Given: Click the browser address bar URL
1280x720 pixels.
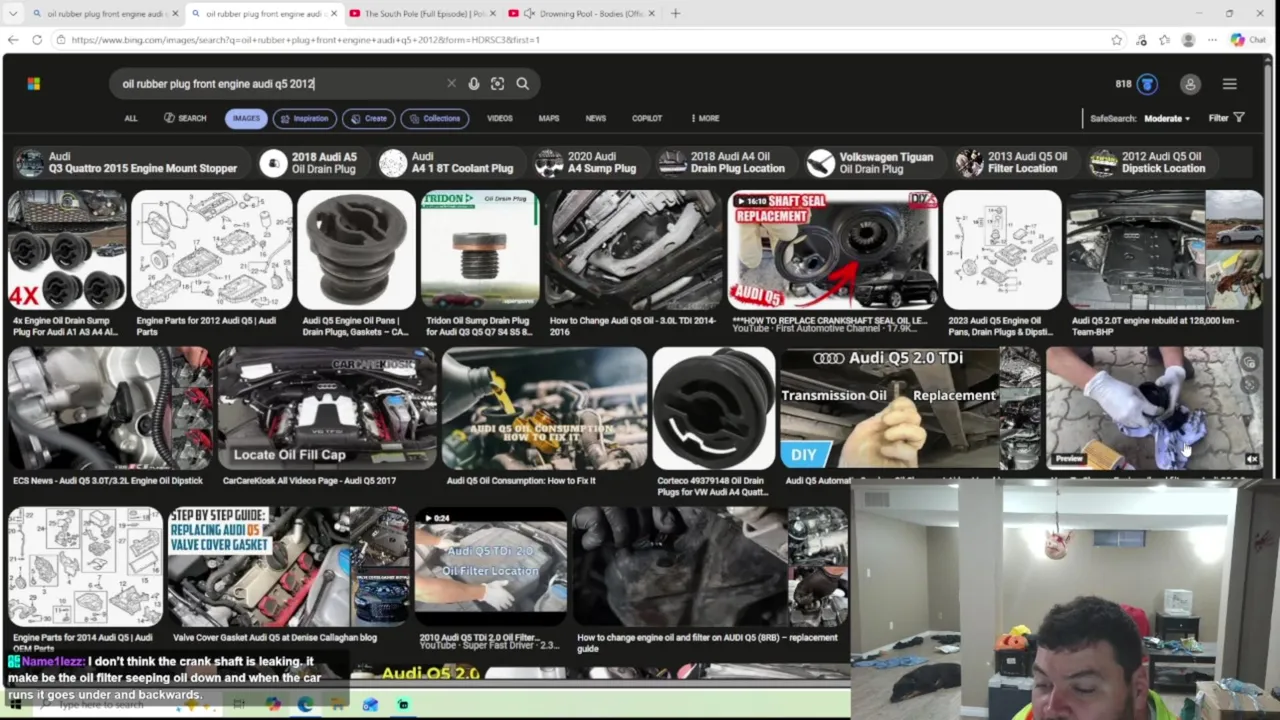Looking at the screenshot, I should 305,40.
